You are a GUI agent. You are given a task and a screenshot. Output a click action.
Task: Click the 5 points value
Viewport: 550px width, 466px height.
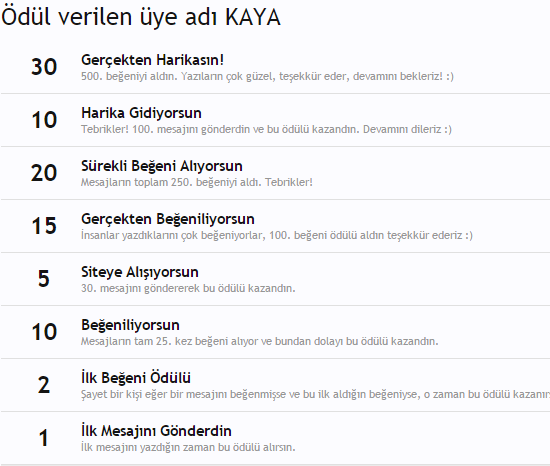(44, 278)
